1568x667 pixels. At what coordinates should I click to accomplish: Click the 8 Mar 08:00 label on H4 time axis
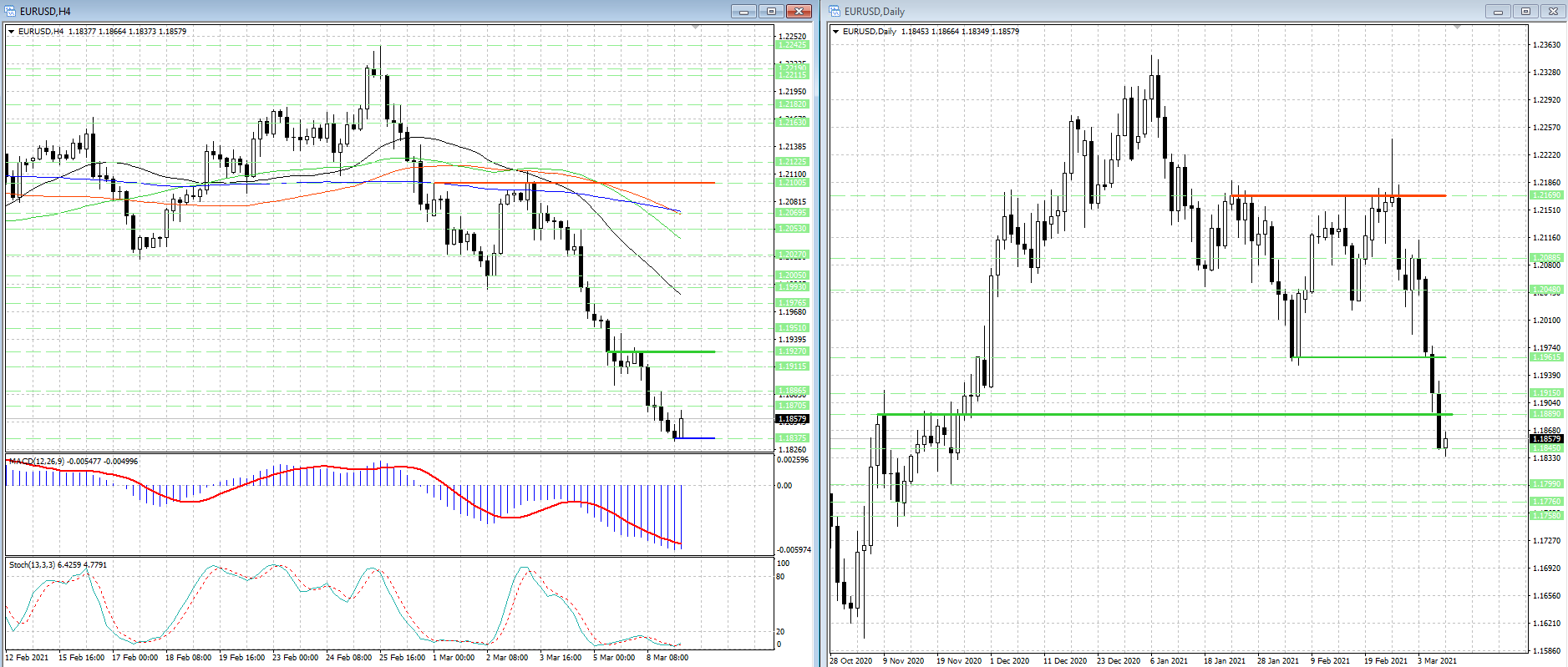click(667, 658)
